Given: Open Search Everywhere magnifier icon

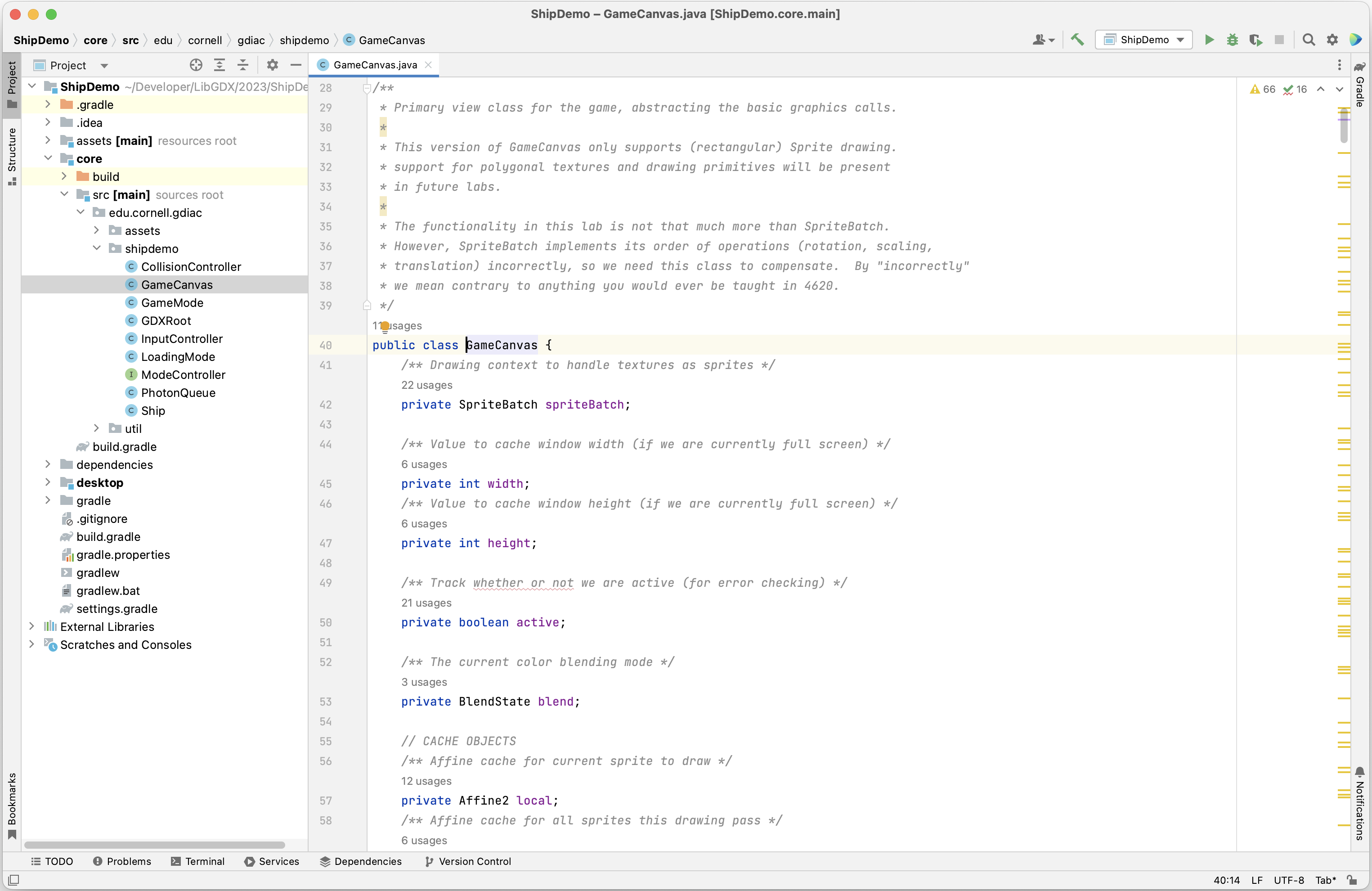Looking at the screenshot, I should pos(1309,40).
